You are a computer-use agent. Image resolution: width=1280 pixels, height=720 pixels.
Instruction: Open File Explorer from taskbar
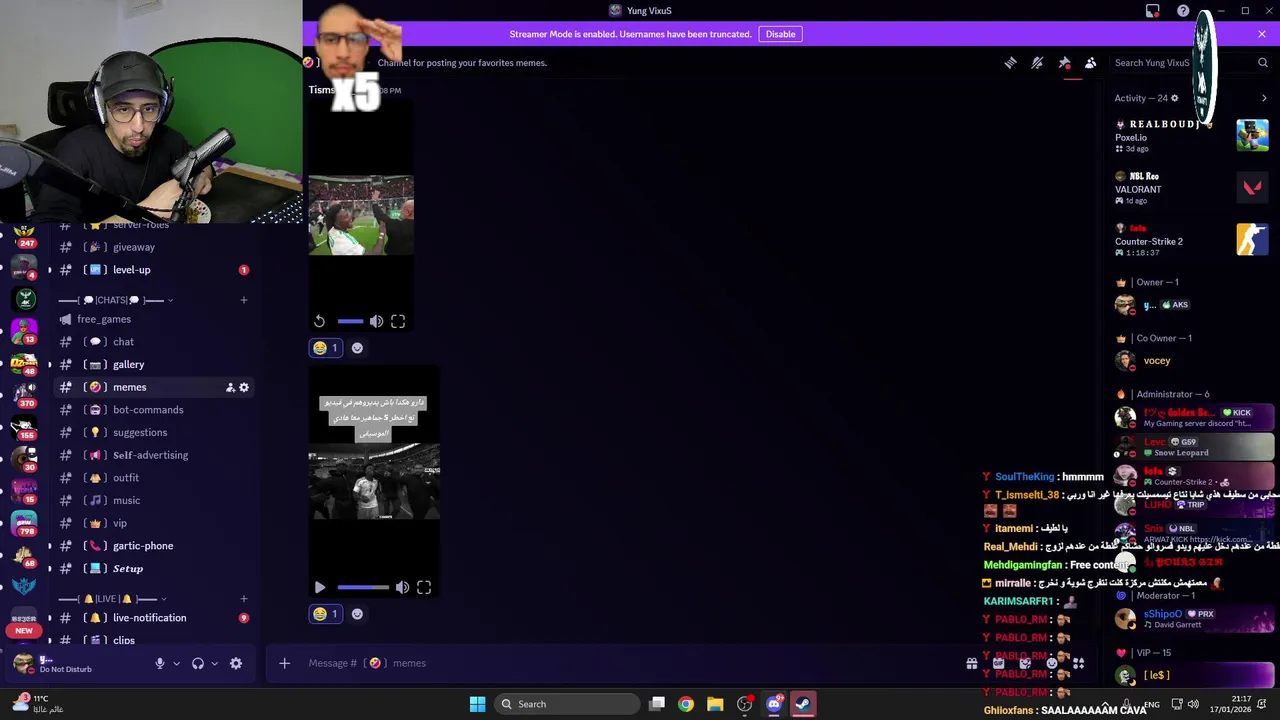(x=715, y=704)
